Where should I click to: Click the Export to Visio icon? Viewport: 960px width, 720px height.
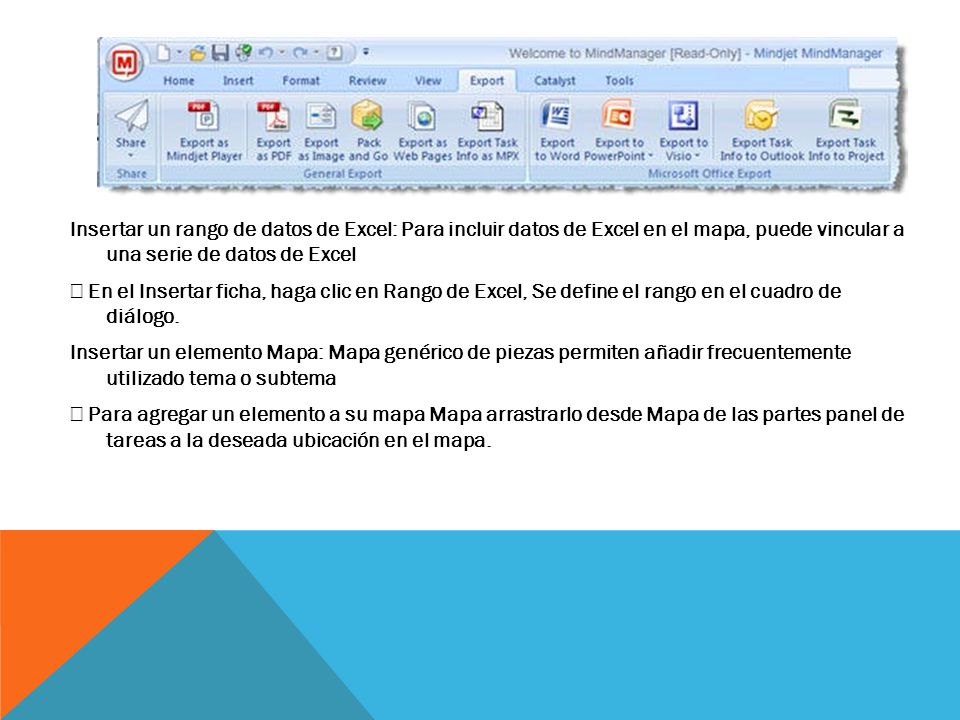click(683, 115)
